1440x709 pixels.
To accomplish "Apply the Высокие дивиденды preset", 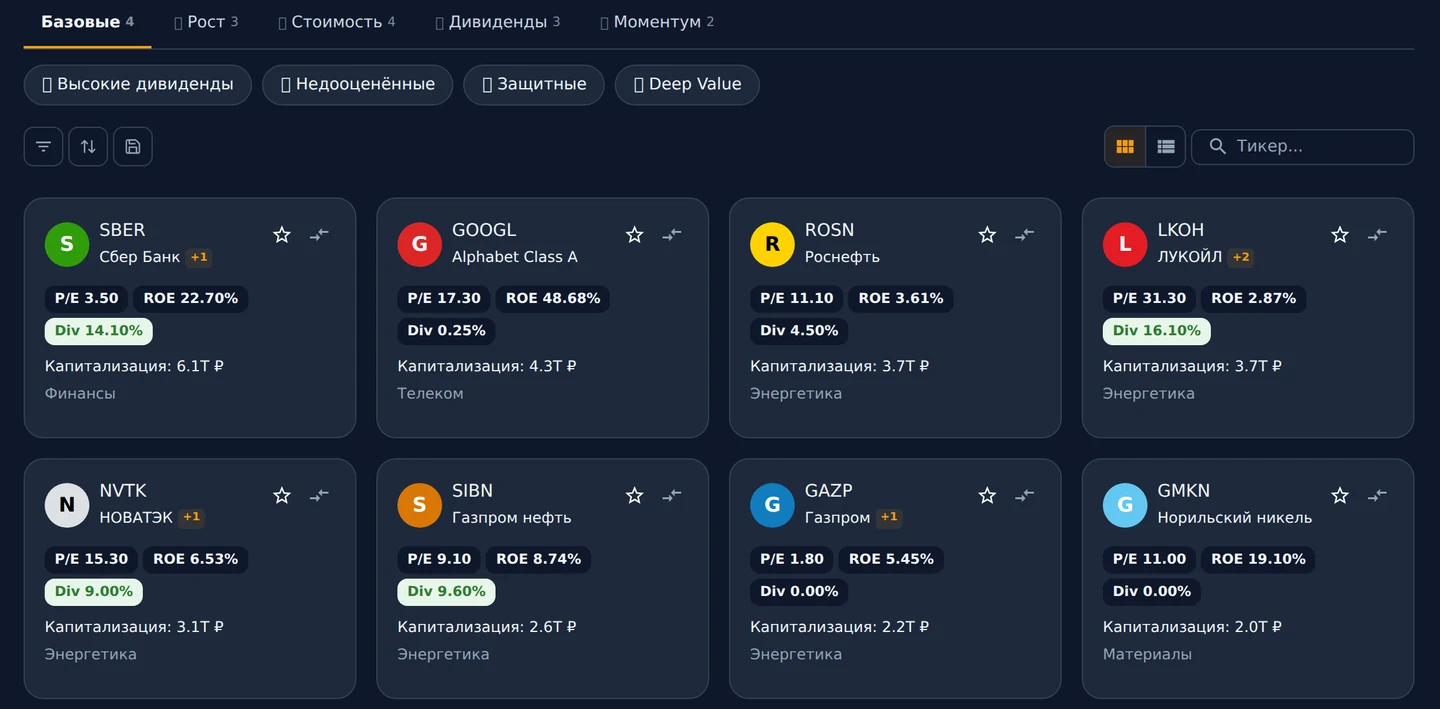I will pyautogui.click(x=138, y=85).
